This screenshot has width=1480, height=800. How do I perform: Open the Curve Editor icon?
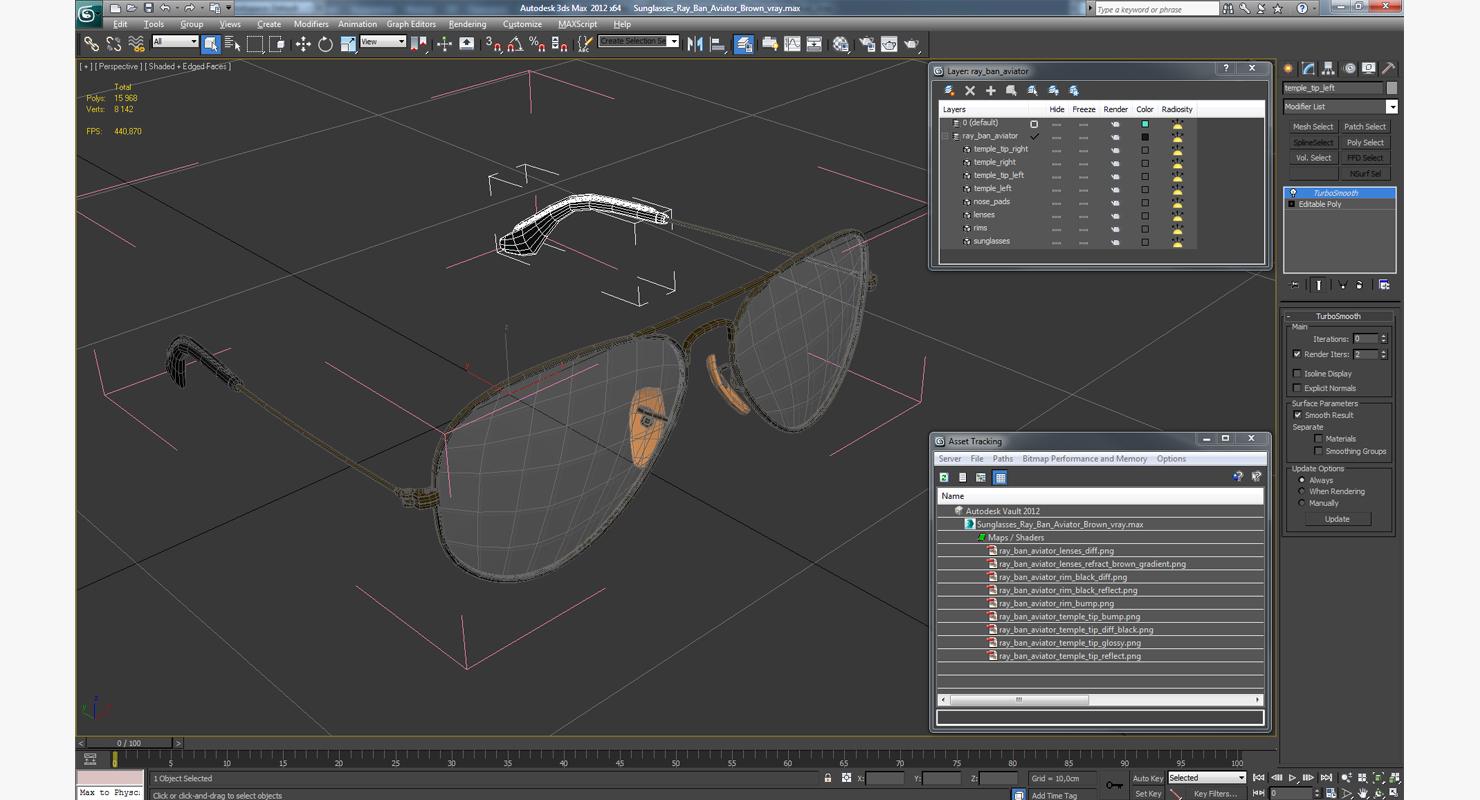coord(792,44)
